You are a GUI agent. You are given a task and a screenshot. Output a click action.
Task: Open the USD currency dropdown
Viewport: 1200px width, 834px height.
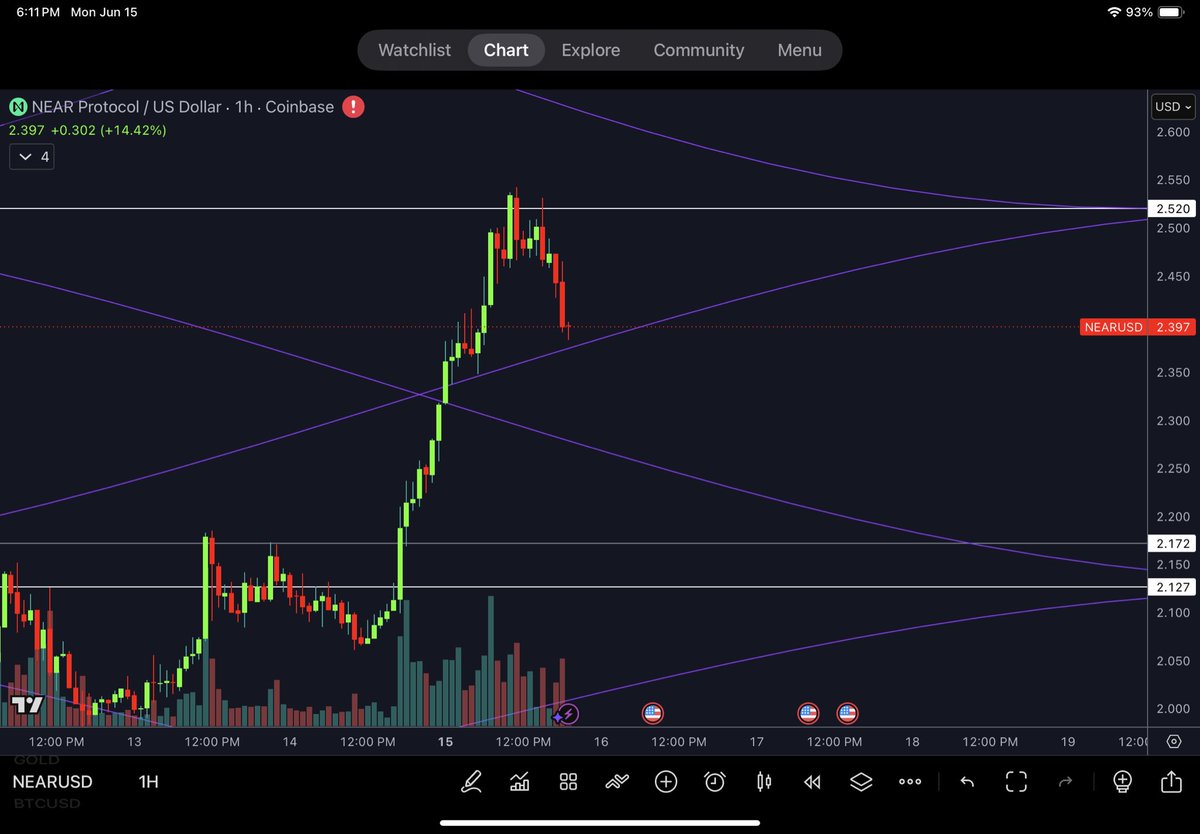coord(1174,107)
